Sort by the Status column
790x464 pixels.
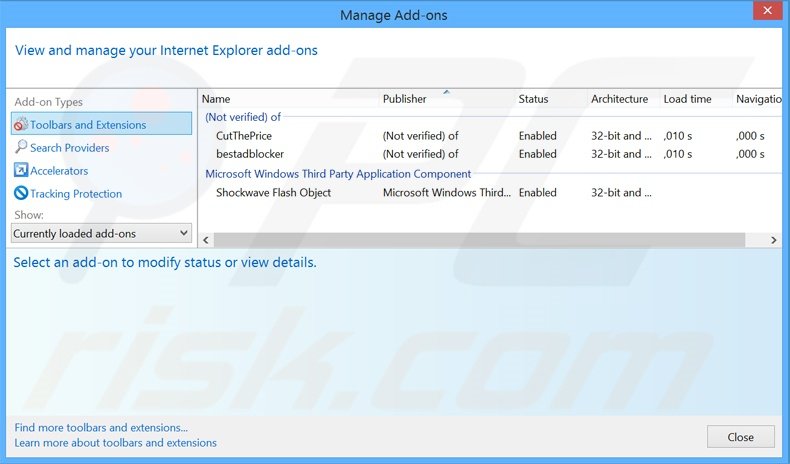coord(533,99)
